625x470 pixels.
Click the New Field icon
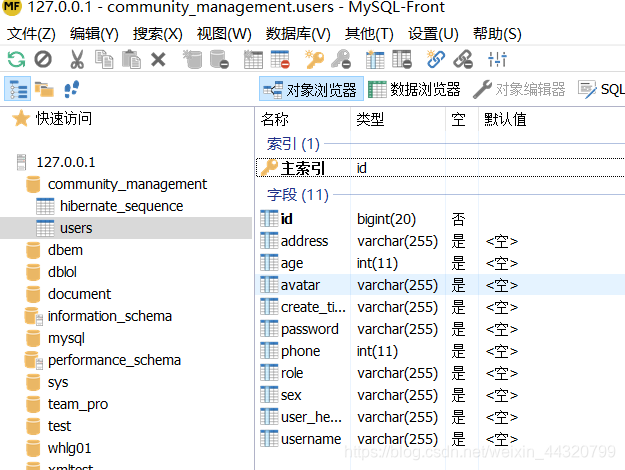click(x=375, y=60)
